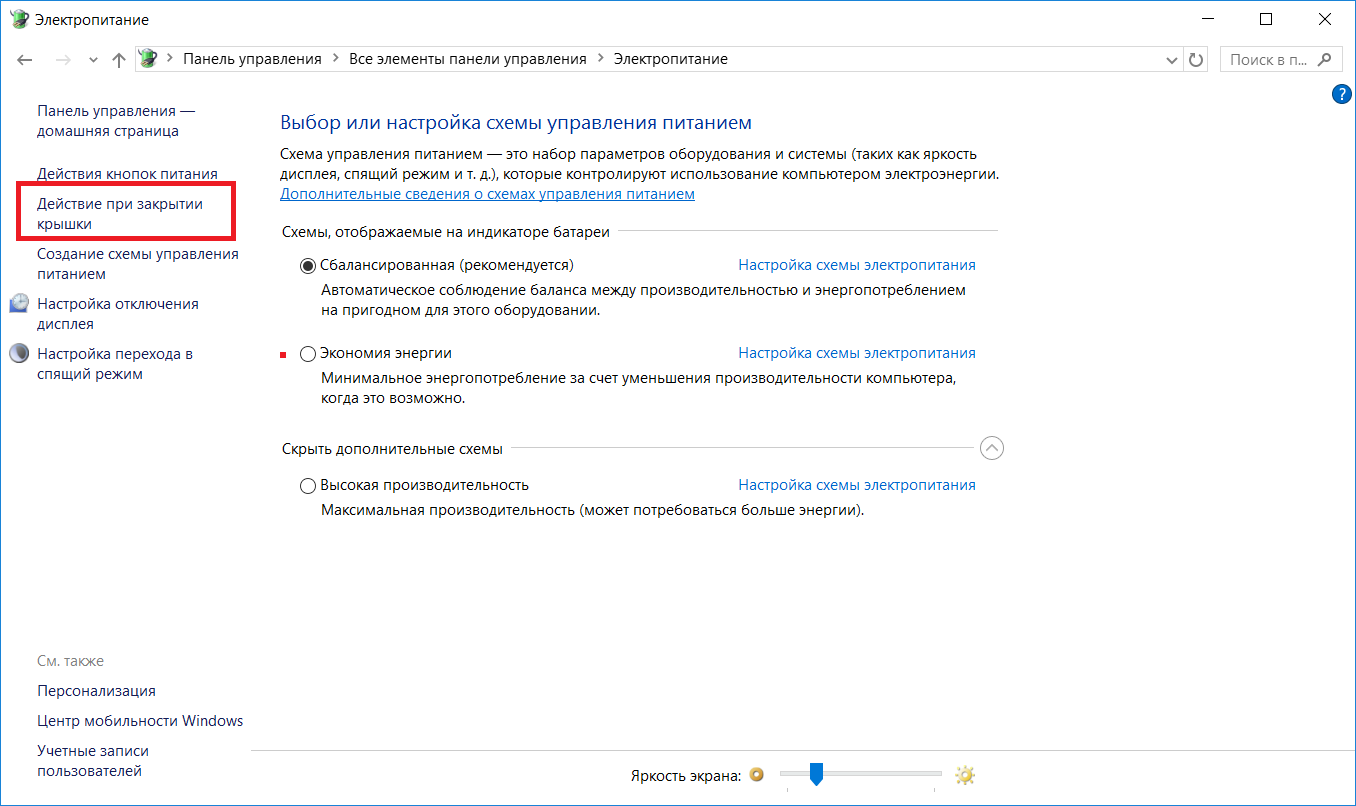Click the text Схемы, отображаемые на индикаторе батареи
This screenshot has height=806, width=1356.
tap(445, 232)
